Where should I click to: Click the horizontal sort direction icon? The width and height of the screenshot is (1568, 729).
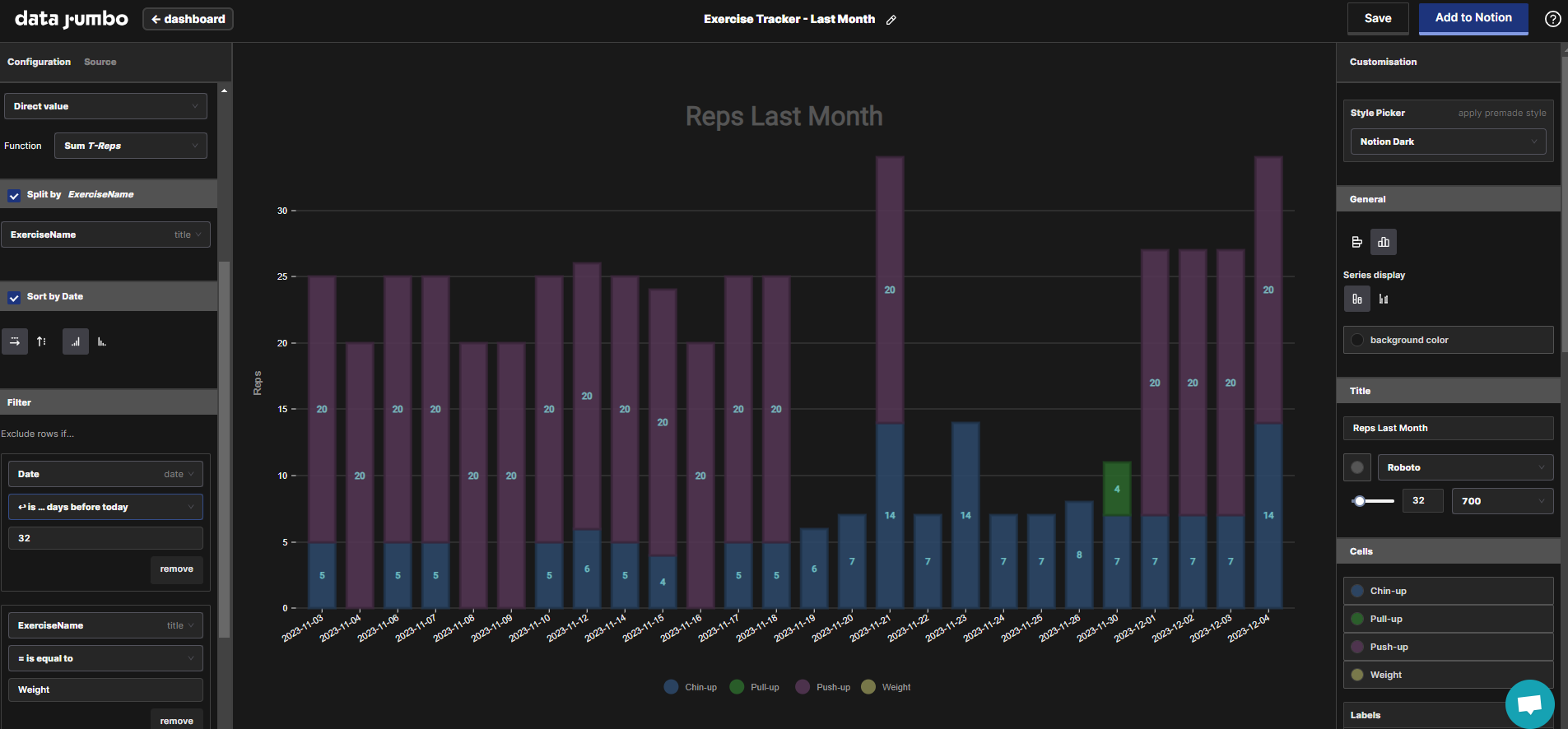coord(15,341)
